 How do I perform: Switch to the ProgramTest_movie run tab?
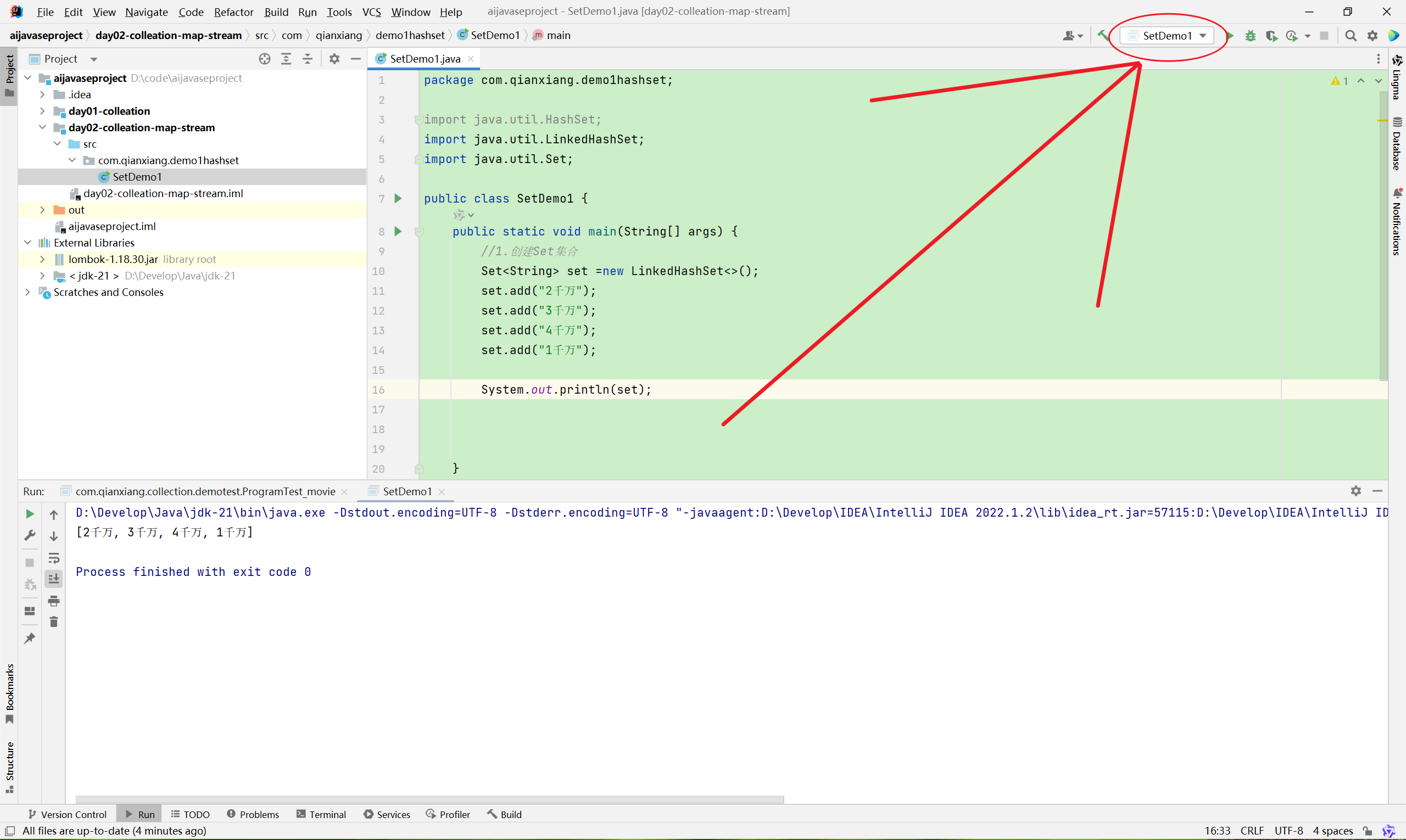tap(205, 491)
